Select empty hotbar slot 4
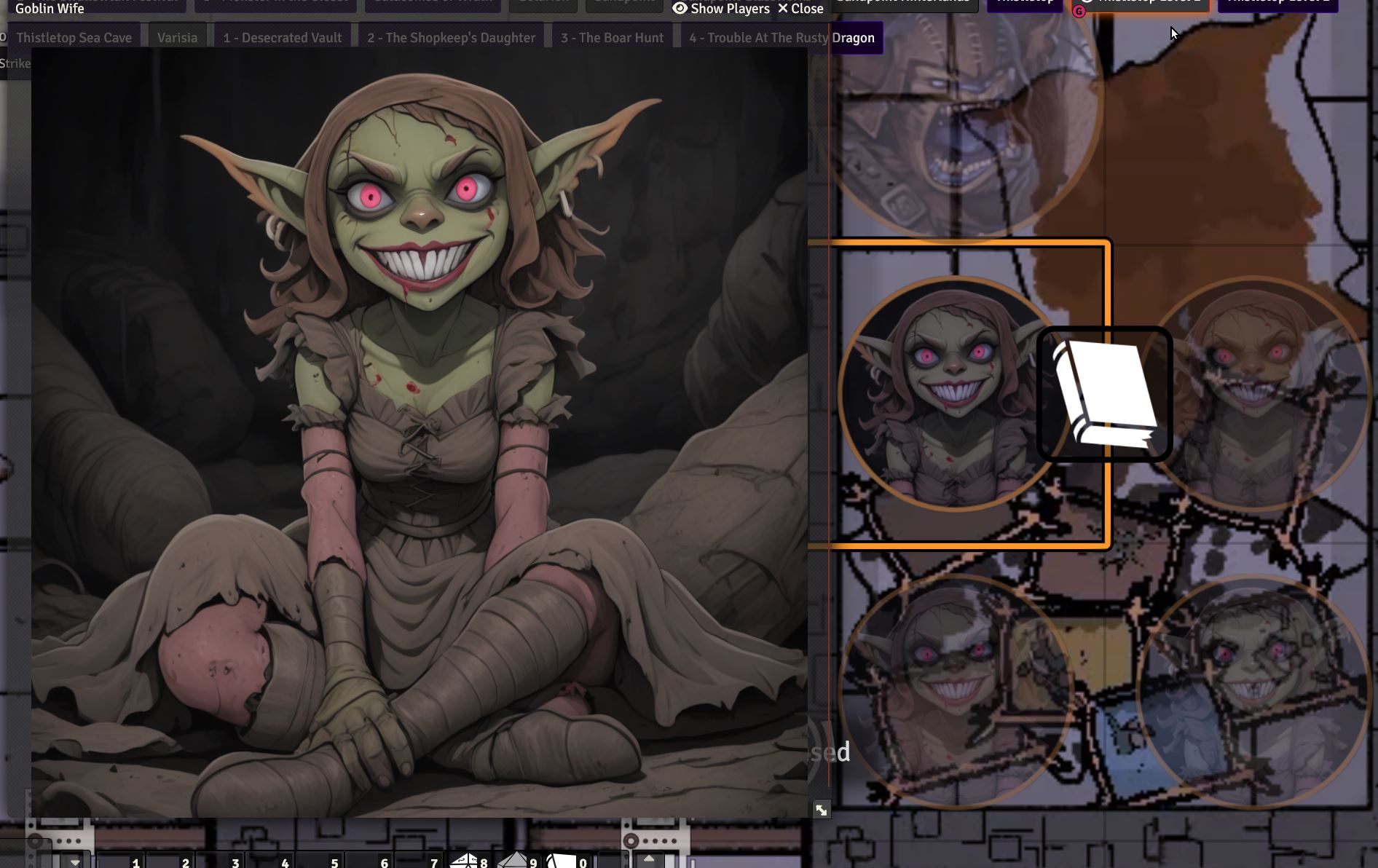This screenshot has height=868, width=1378. (x=269, y=860)
